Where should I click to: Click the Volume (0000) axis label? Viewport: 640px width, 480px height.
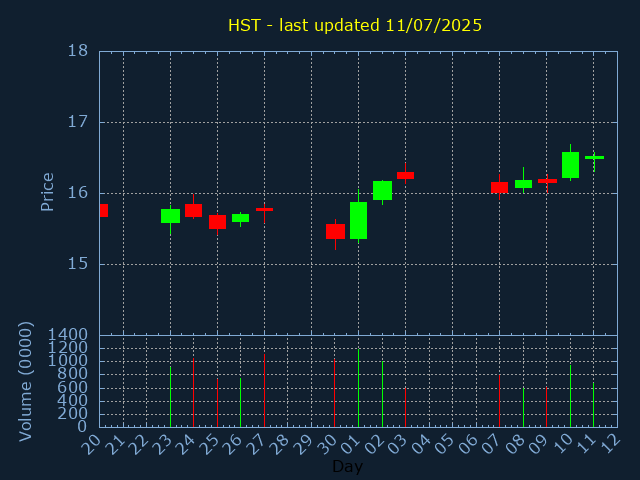tap(25, 381)
